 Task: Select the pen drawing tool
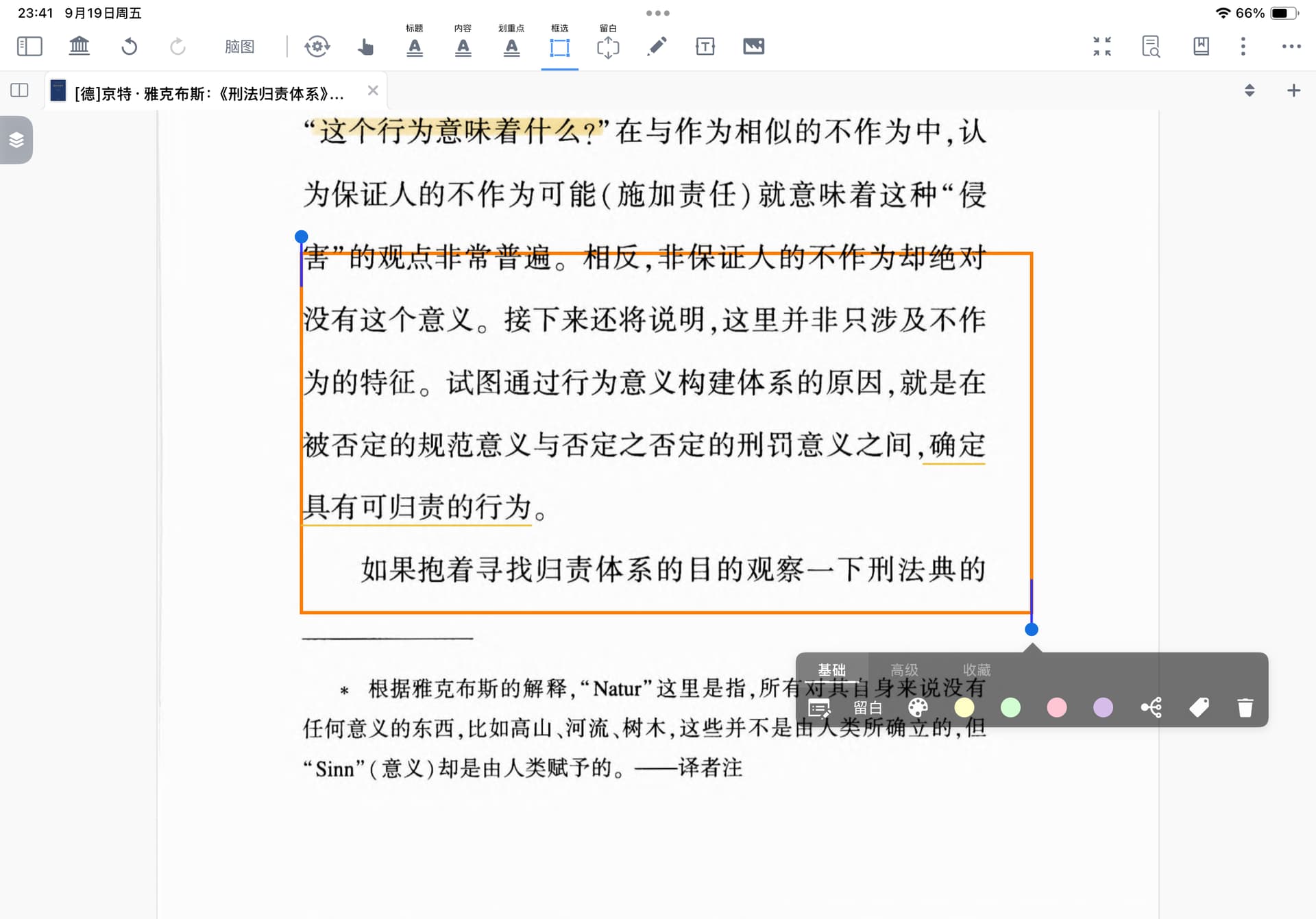[657, 47]
